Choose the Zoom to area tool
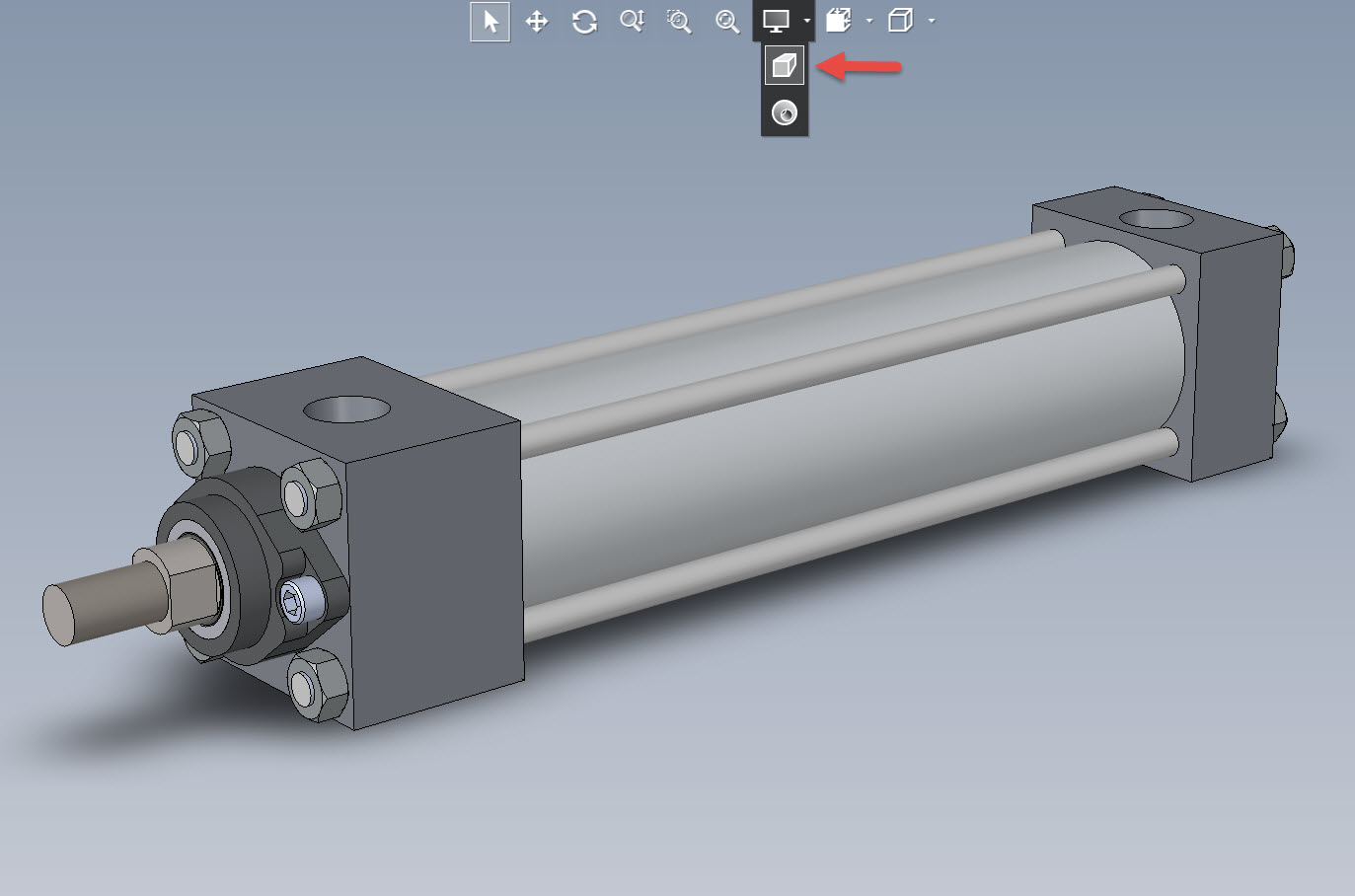The image size is (1355, 896). click(679, 22)
